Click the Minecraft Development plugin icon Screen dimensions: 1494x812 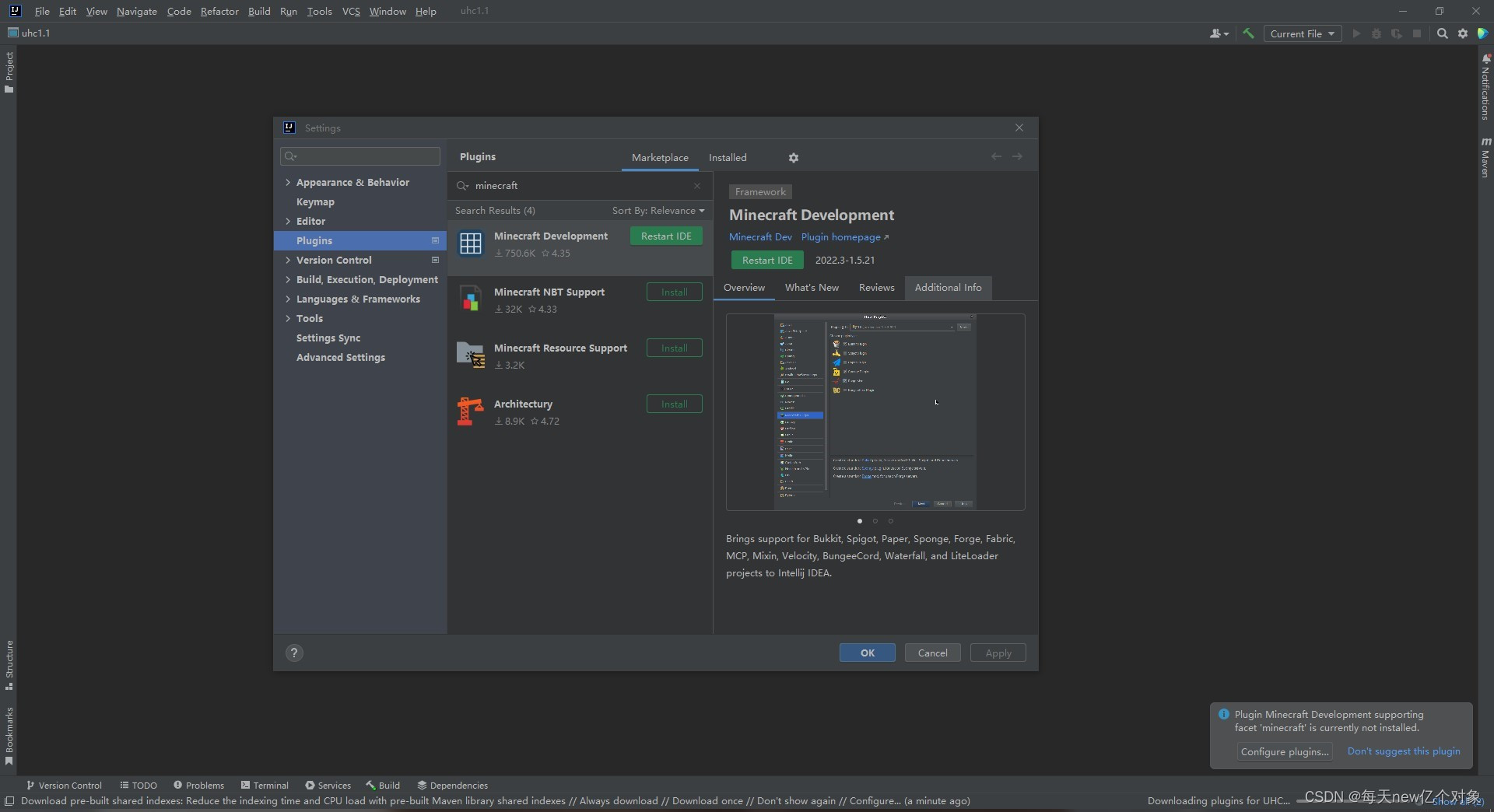471,243
